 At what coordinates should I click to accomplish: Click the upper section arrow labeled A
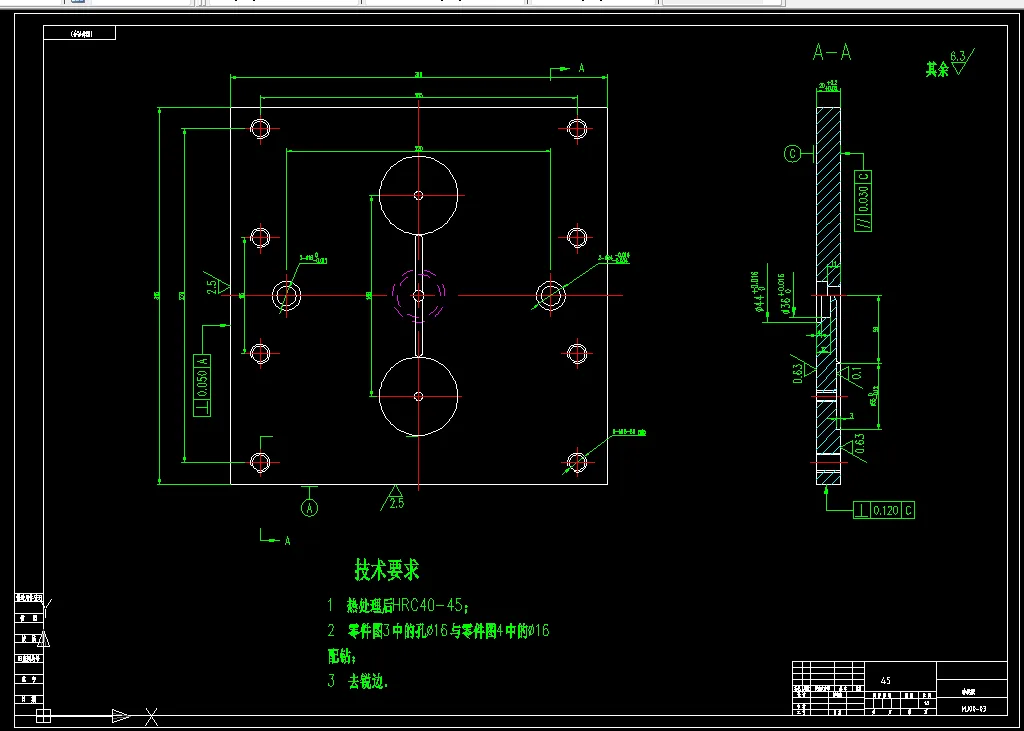click(566, 70)
